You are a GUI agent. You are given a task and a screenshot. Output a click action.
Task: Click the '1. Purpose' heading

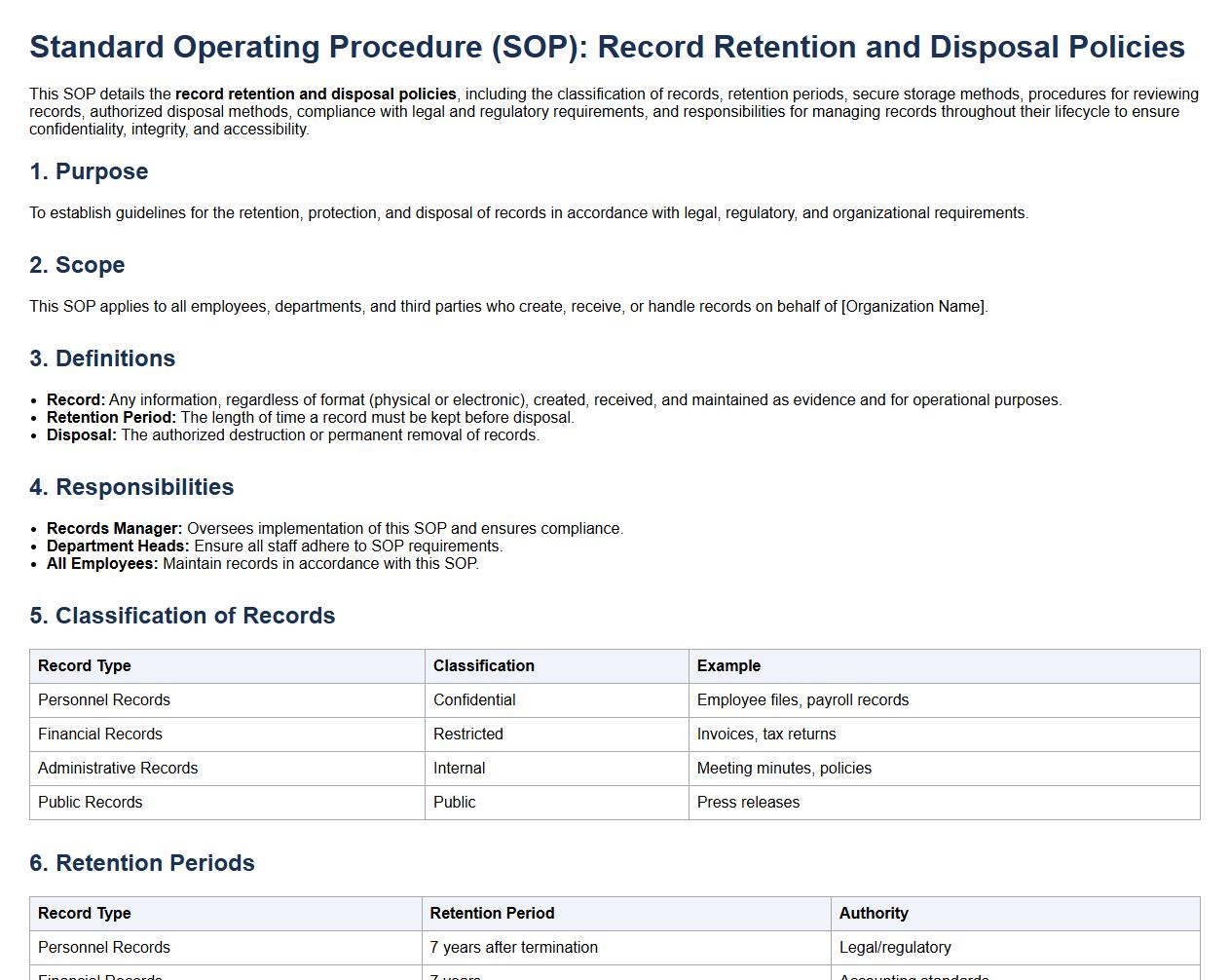pos(89,171)
